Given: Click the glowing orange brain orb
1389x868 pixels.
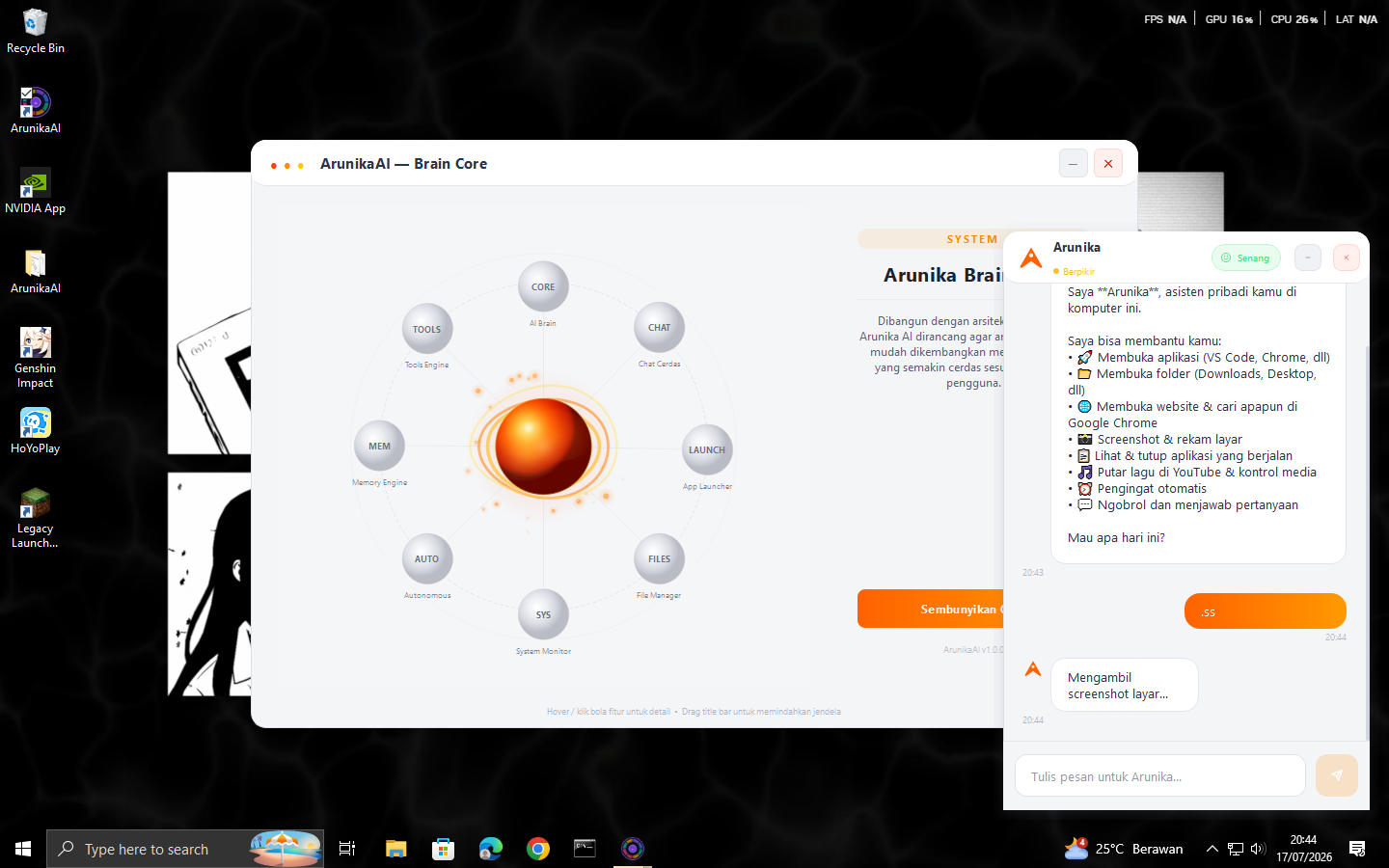Looking at the screenshot, I should tap(543, 447).
